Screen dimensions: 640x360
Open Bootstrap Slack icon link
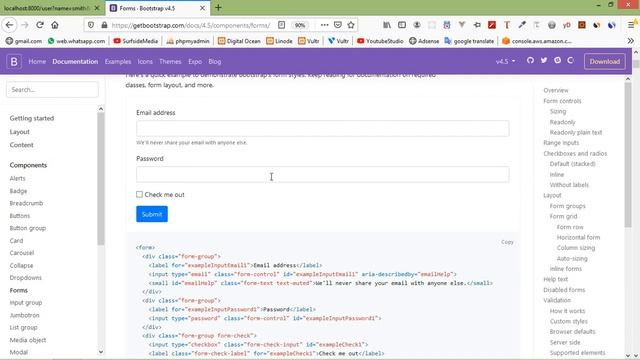click(x=557, y=60)
